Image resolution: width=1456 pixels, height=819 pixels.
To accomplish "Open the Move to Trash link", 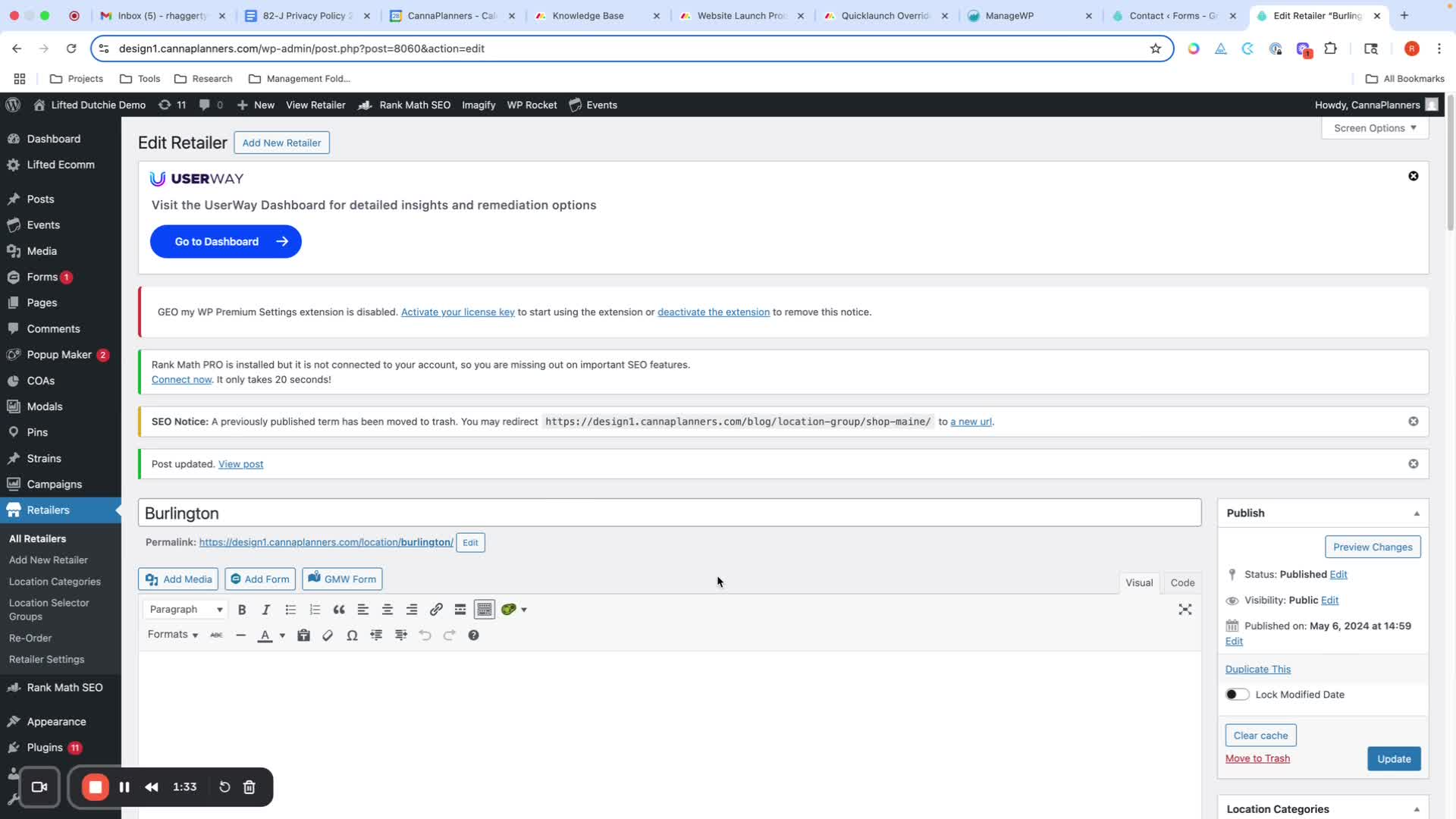I will 1257,758.
